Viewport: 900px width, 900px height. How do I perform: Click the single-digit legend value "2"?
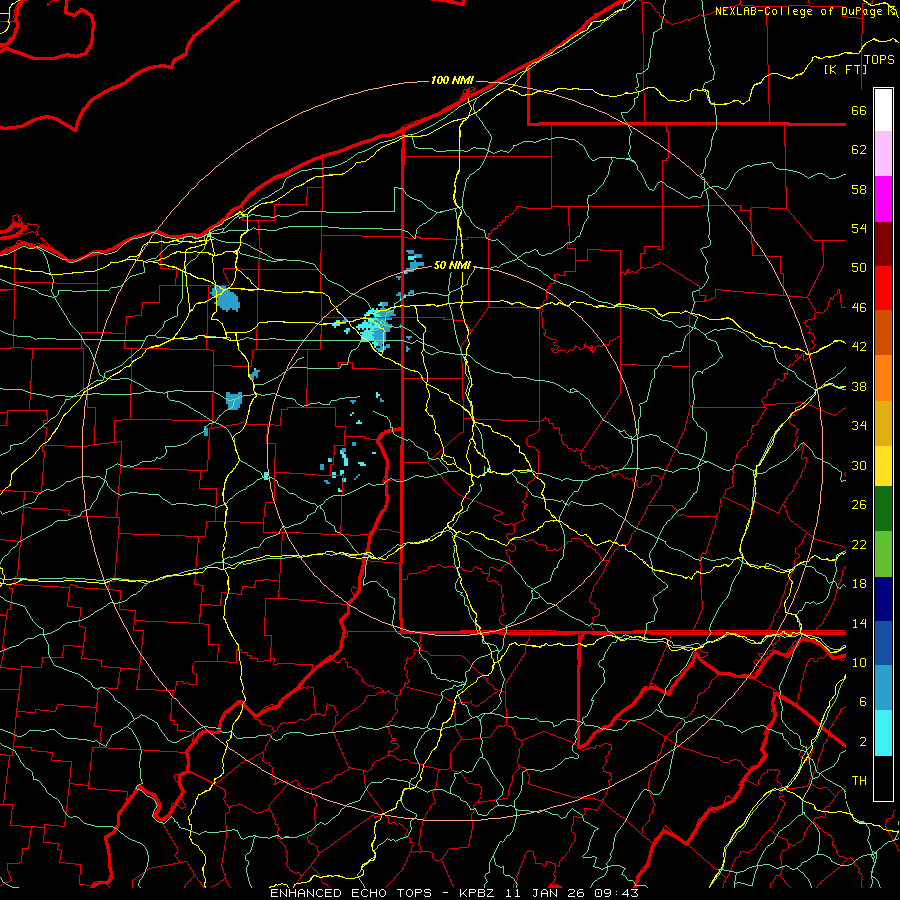(x=863, y=742)
